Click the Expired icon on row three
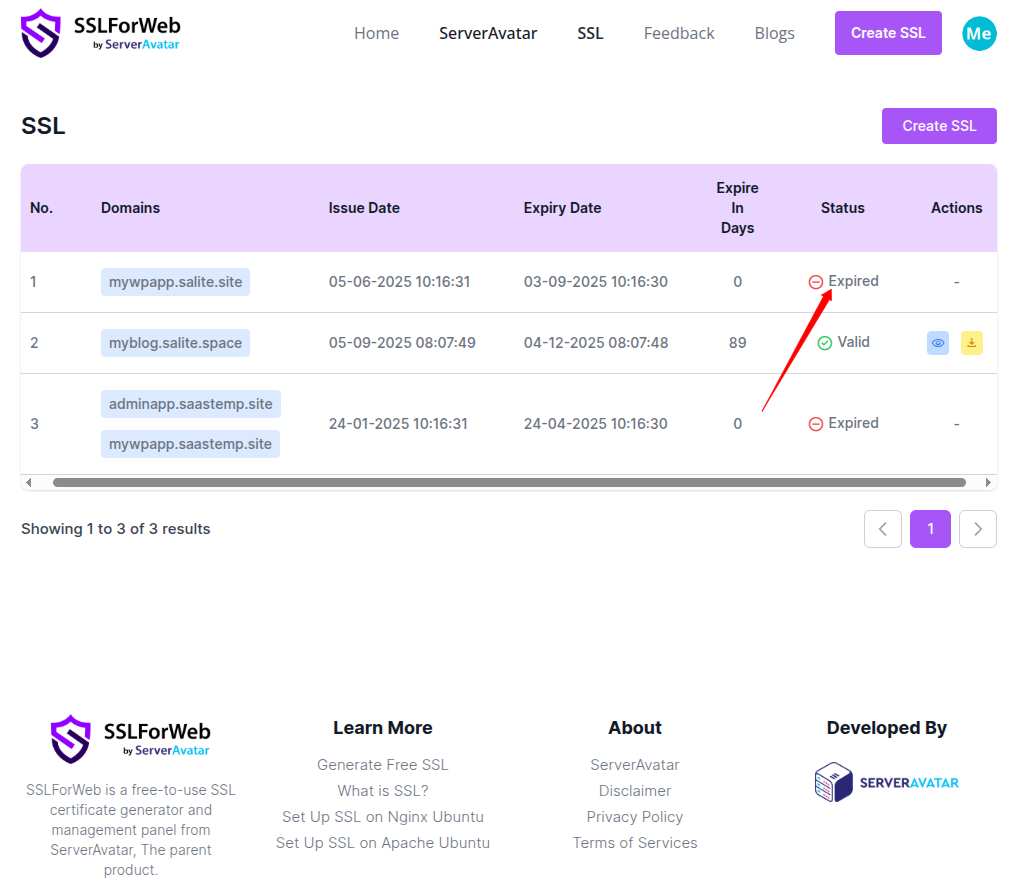Viewport: 1028px width, 888px height. pos(814,422)
